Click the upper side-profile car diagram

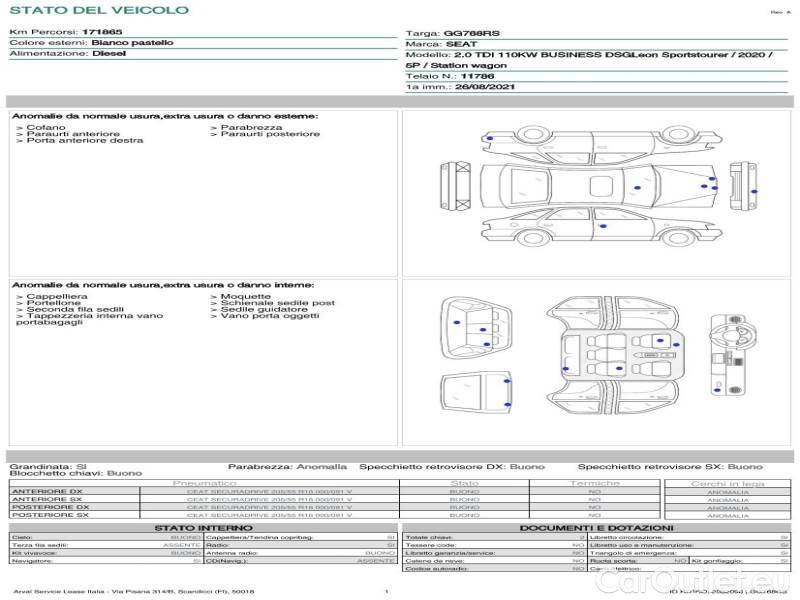pos(598,143)
